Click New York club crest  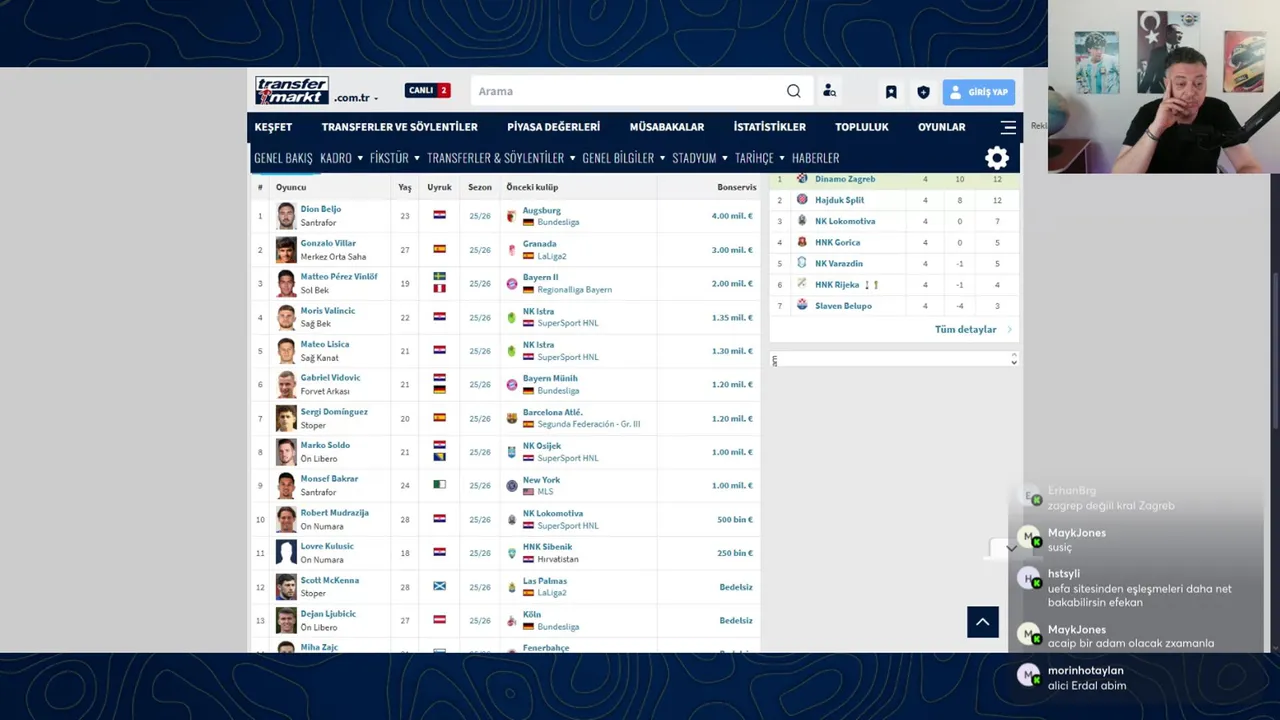[512, 486]
